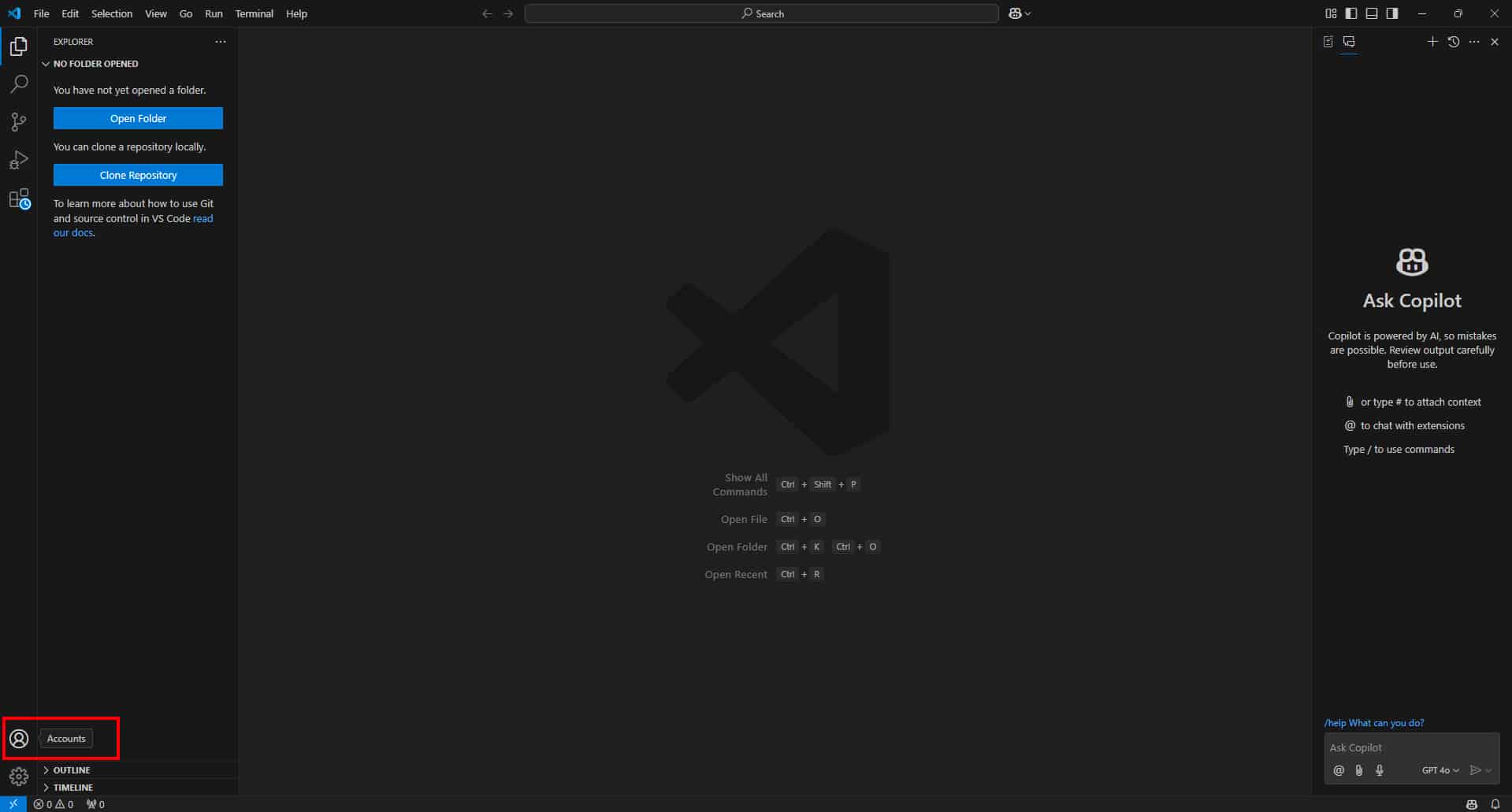Click 'or type # to attach context' text
Viewport: 1512px width, 812px height.
[x=1421, y=402]
